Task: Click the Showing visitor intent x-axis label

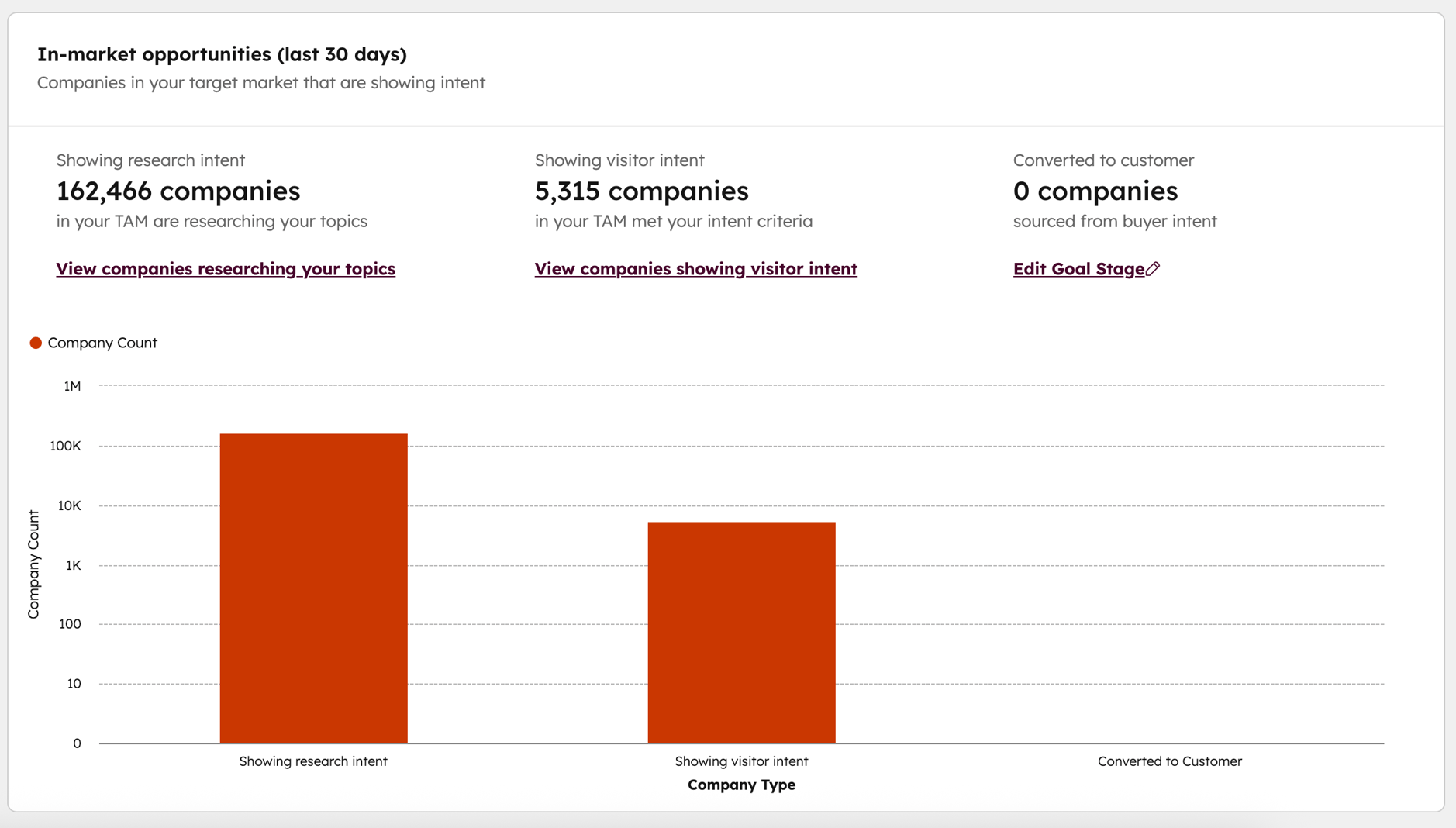Action: 741,761
